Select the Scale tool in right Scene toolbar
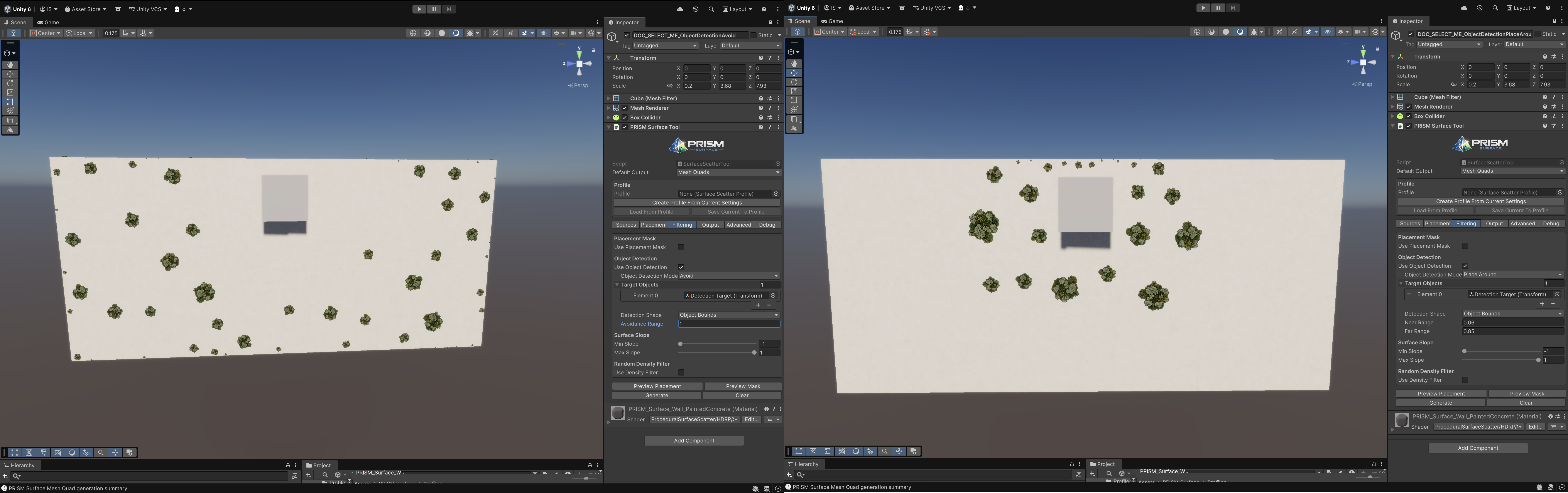The width and height of the screenshot is (1568, 493). coord(794,91)
